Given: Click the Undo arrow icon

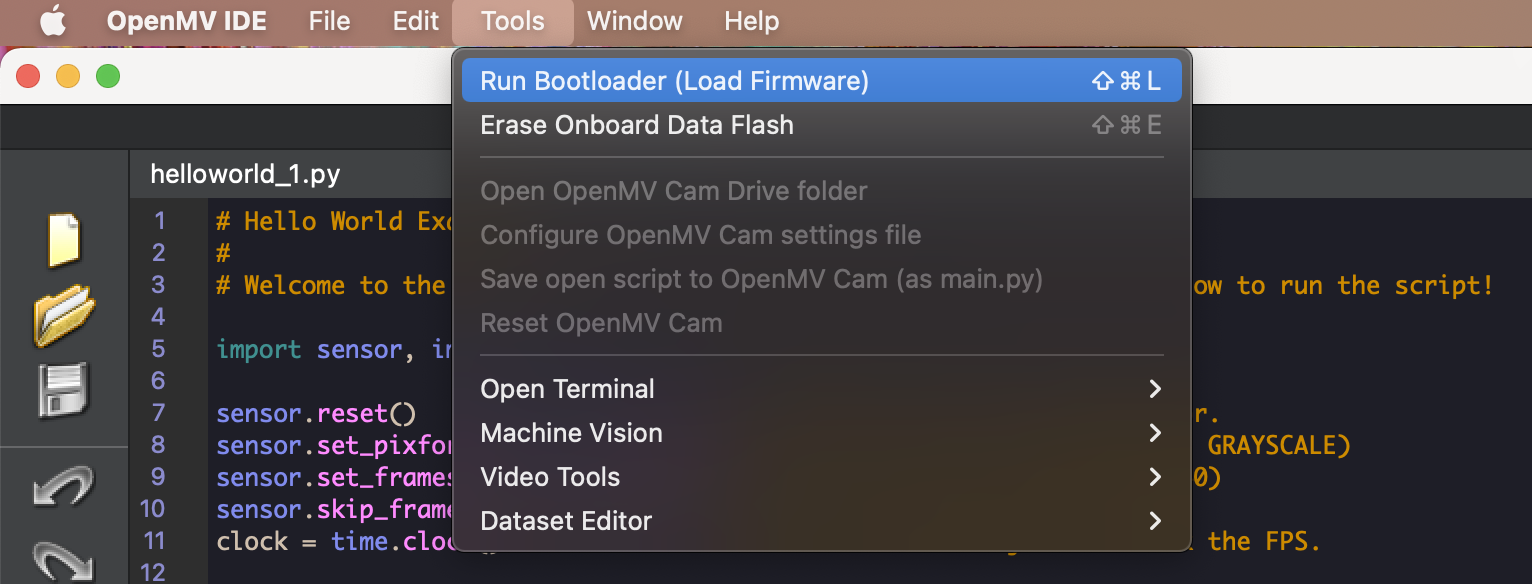Looking at the screenshot, I should pyautogui.click(x=64, y=489).
